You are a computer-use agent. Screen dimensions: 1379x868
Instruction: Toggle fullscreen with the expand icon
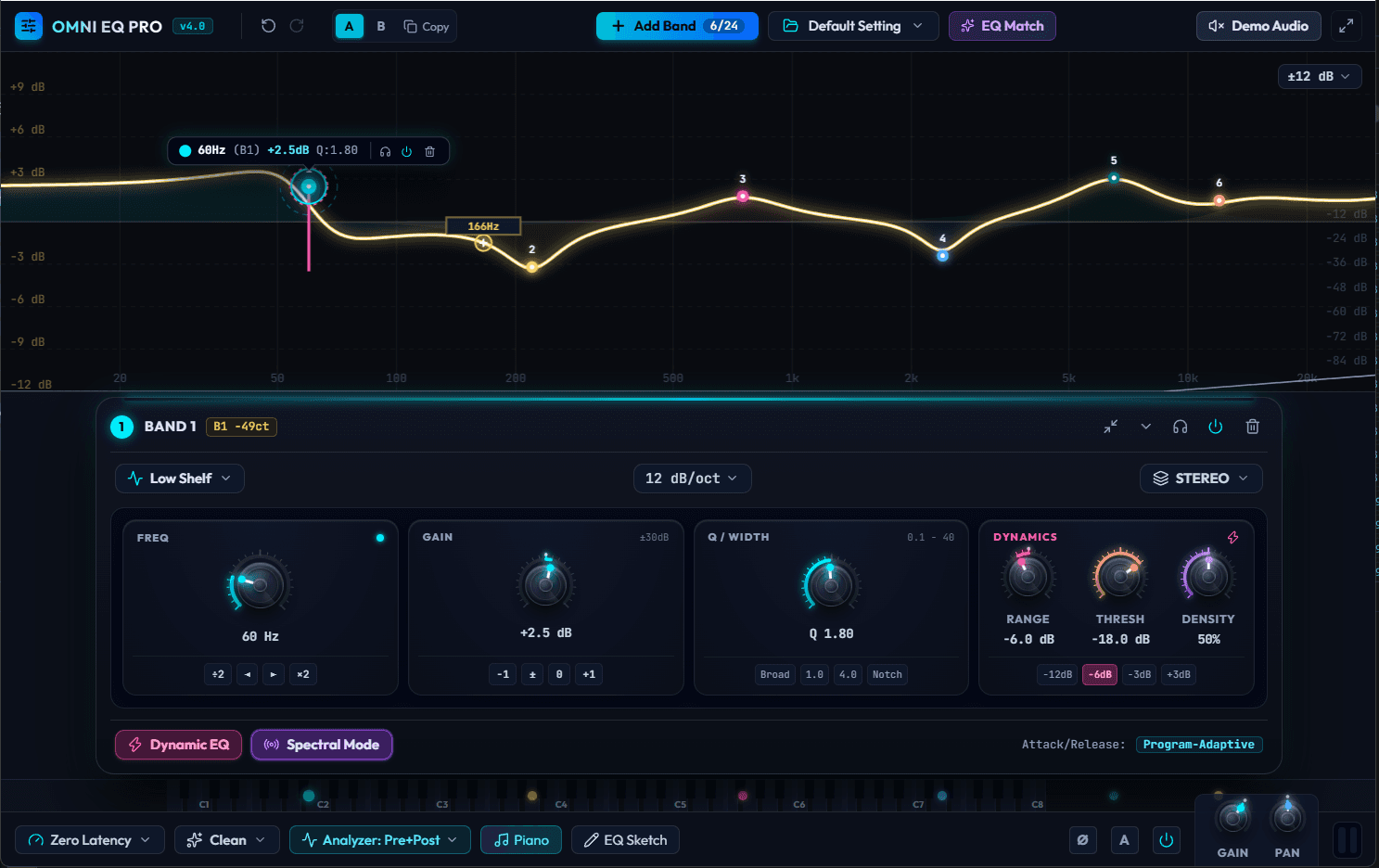pos(1346,26)
